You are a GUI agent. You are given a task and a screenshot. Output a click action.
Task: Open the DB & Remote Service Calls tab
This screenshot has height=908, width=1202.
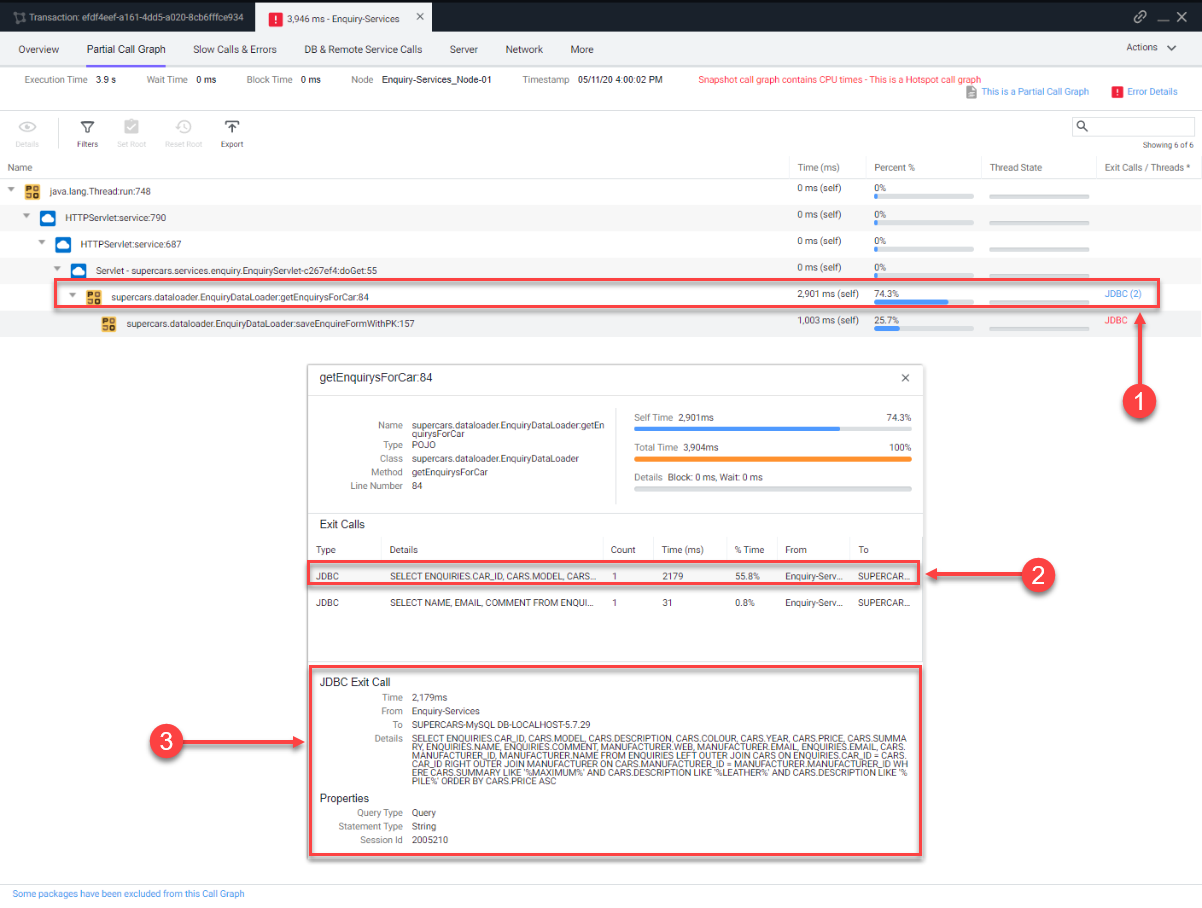pyautogui.click(x=363, y=49)
